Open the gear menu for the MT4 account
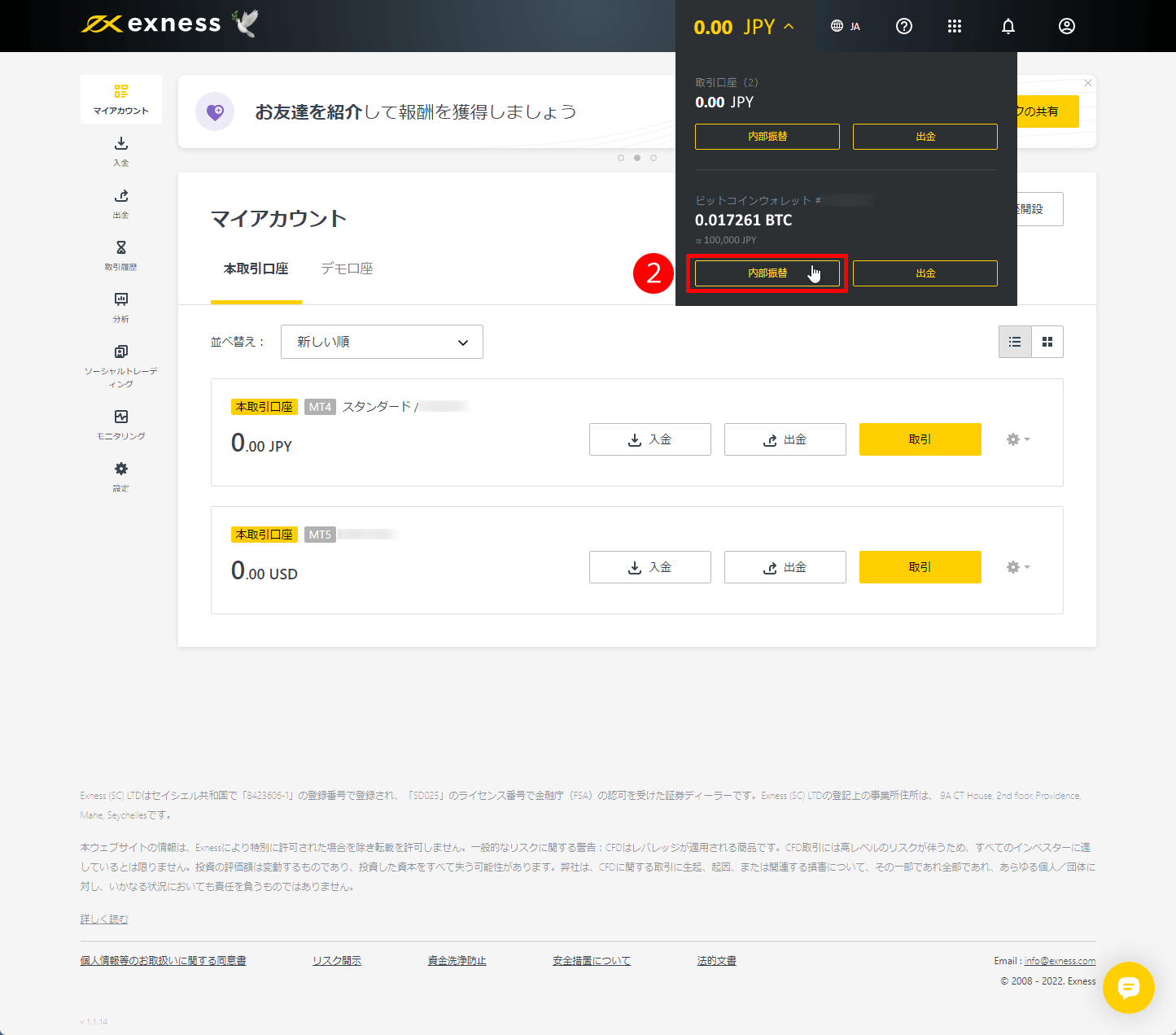The height and width of the screenshot is (1035, 1176). point(1016,439)
